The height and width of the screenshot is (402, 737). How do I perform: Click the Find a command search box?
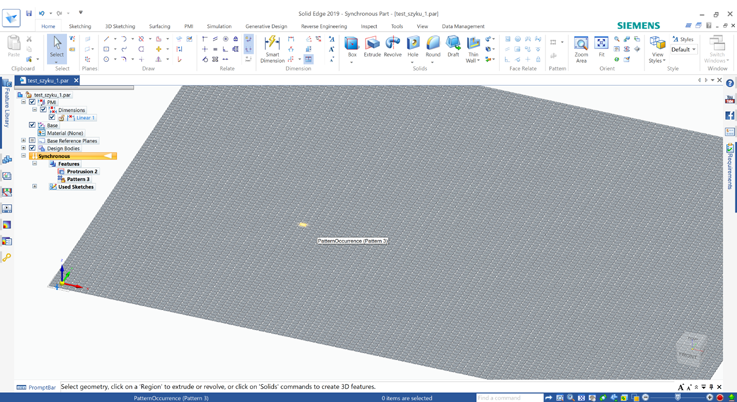(x=510, y=398)
